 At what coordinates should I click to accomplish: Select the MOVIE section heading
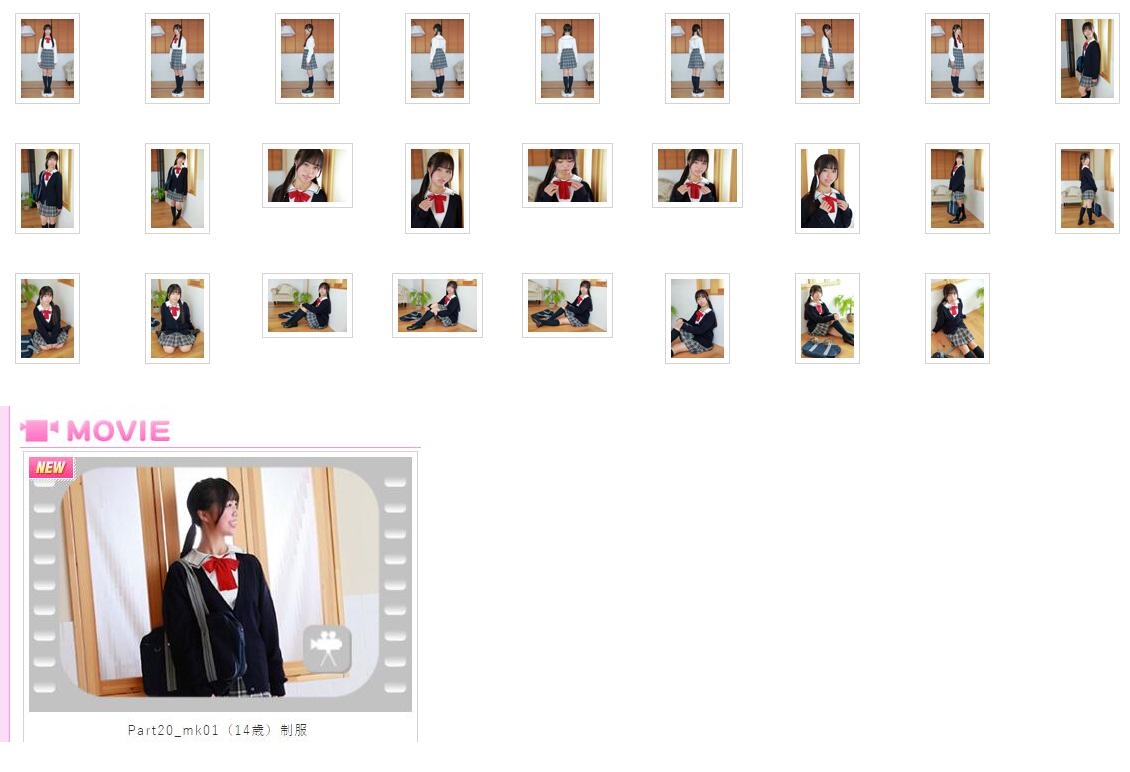point(118,431)
